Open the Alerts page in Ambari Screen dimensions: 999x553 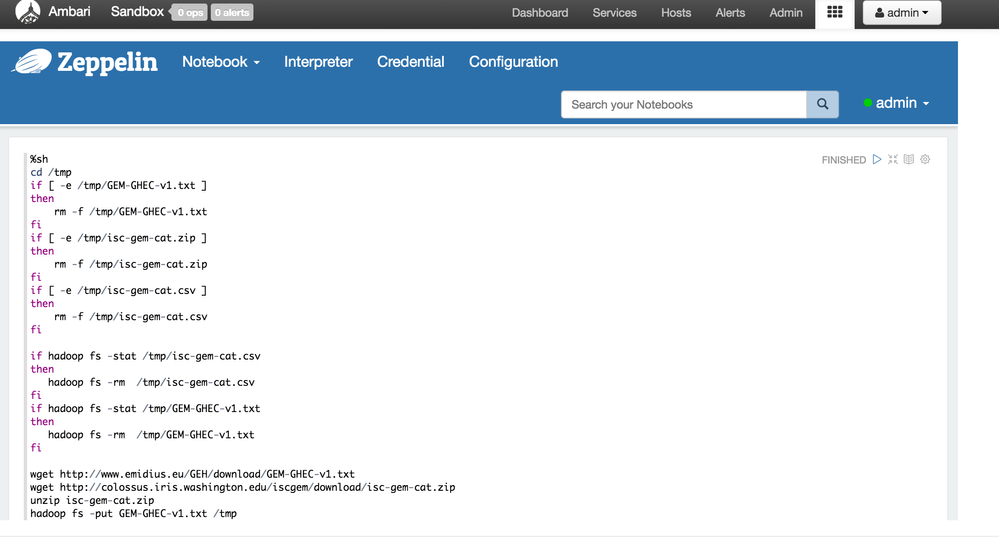[x=730, y=13]
